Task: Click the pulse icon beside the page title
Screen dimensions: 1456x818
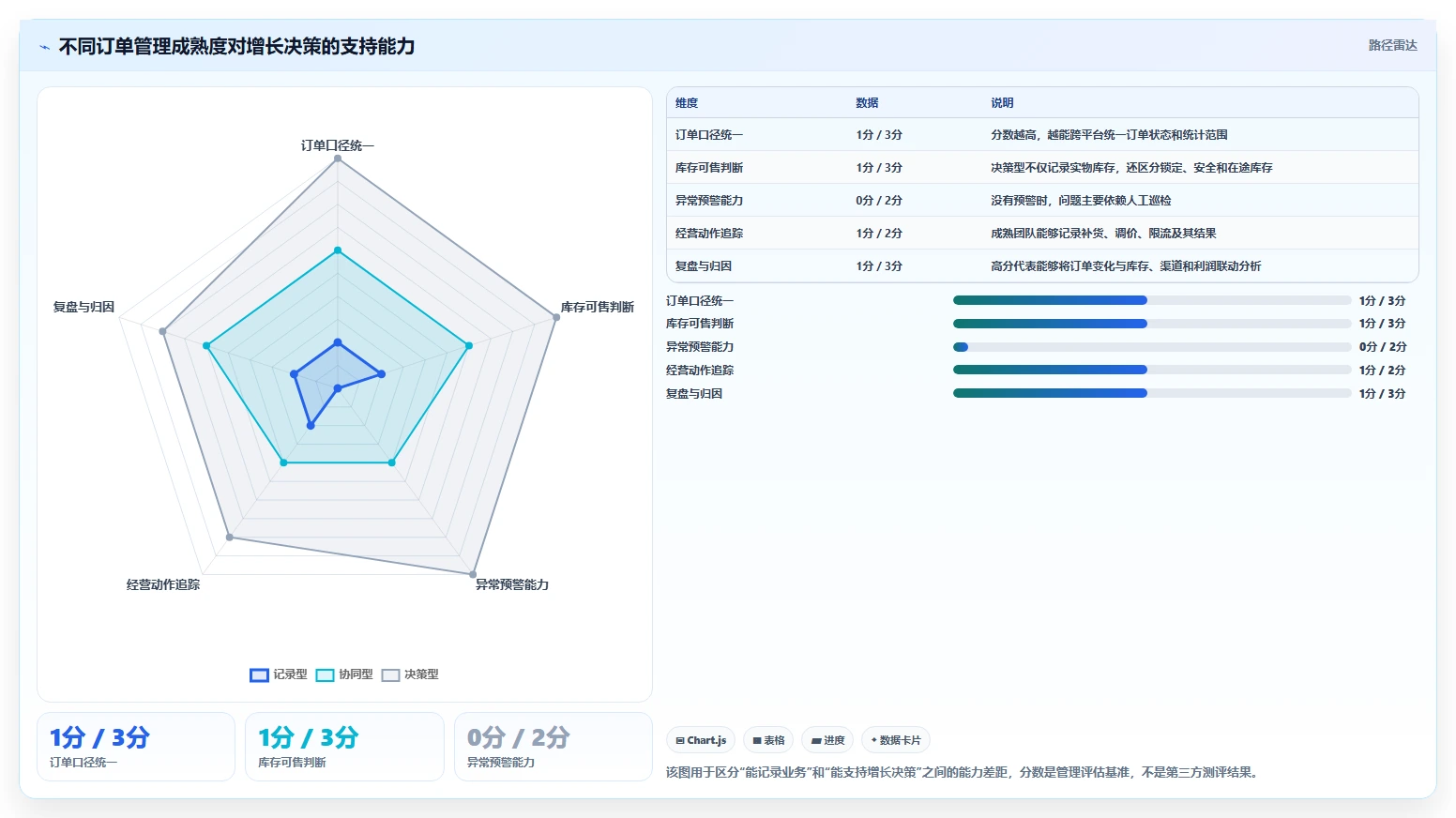Action: tap(44, 47)
